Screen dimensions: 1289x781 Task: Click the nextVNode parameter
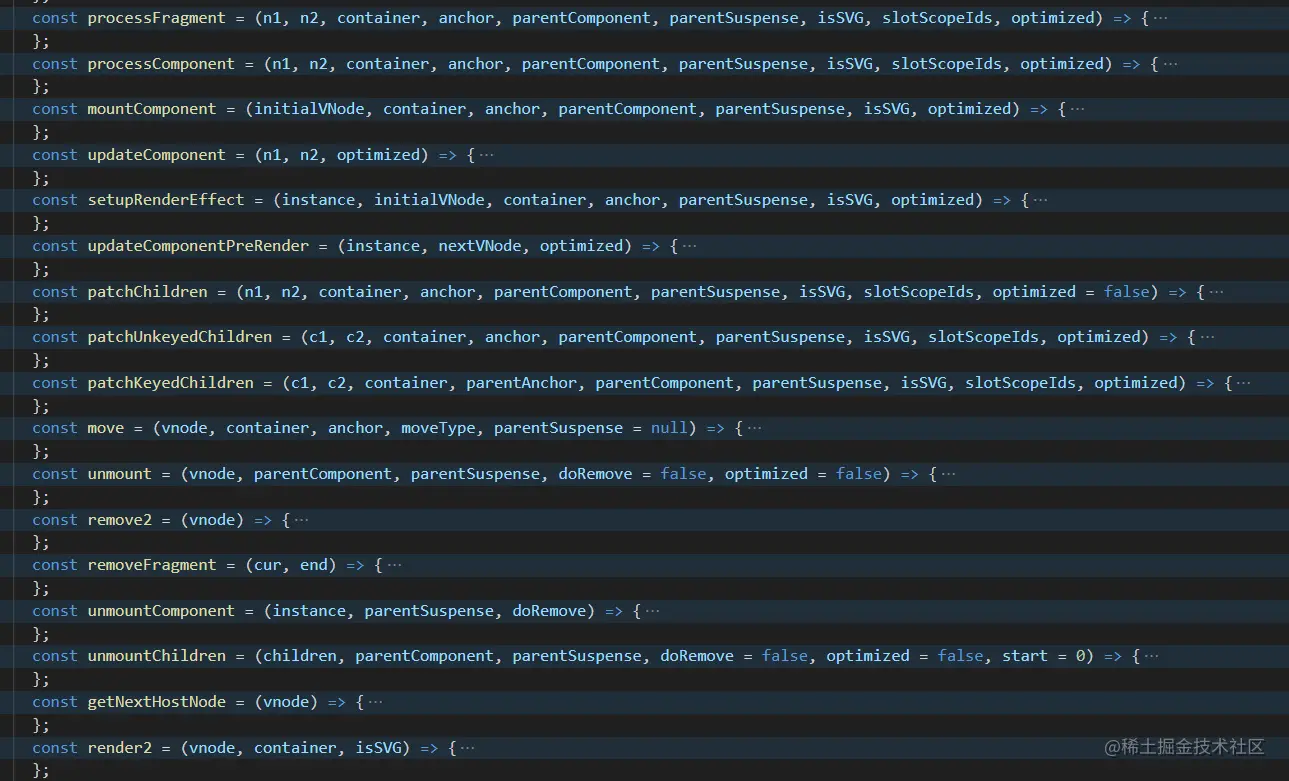(x=480, y=246)
